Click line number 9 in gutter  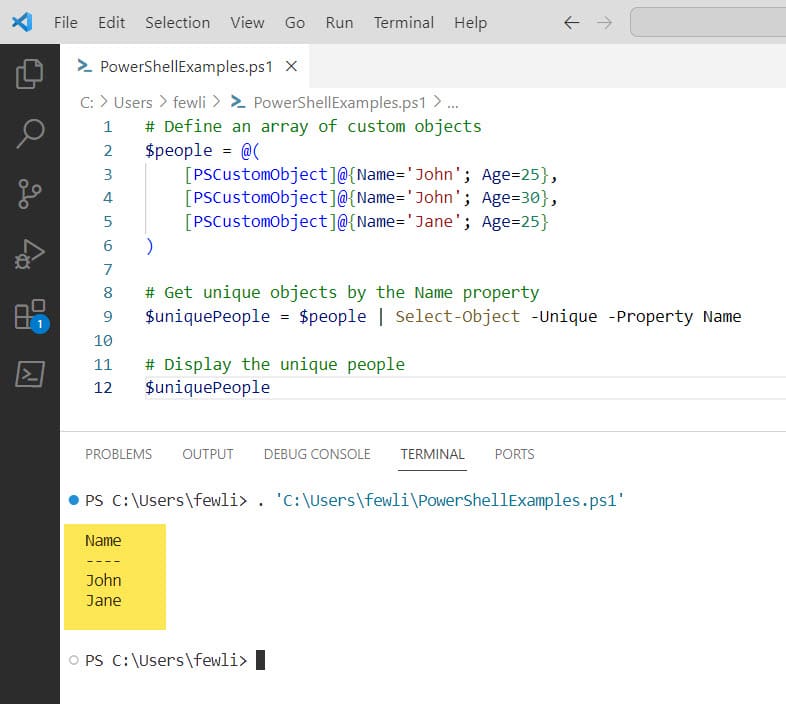[108, 316]
